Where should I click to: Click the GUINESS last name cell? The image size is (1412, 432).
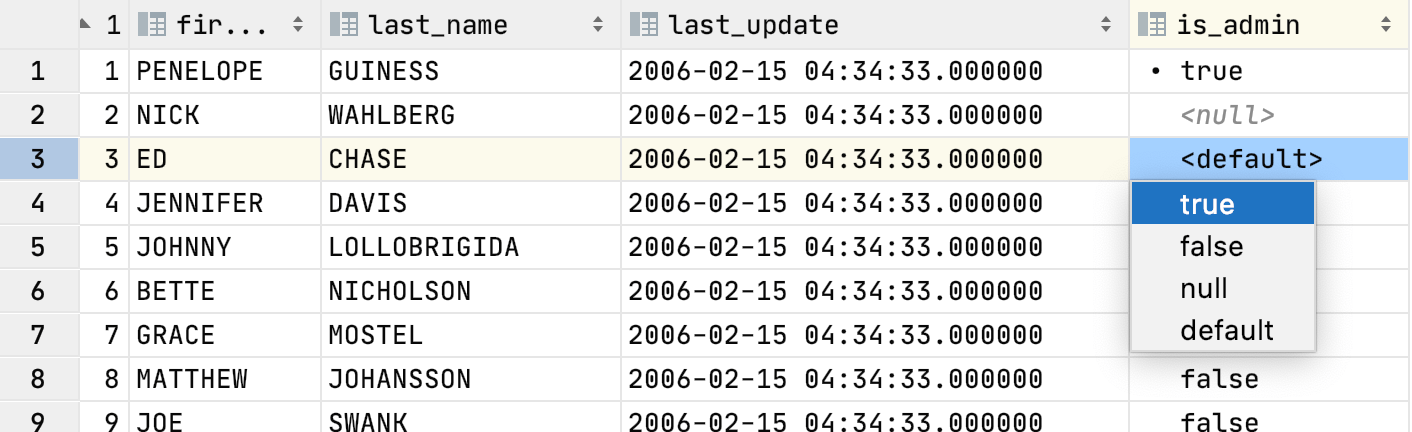point(383,71)
